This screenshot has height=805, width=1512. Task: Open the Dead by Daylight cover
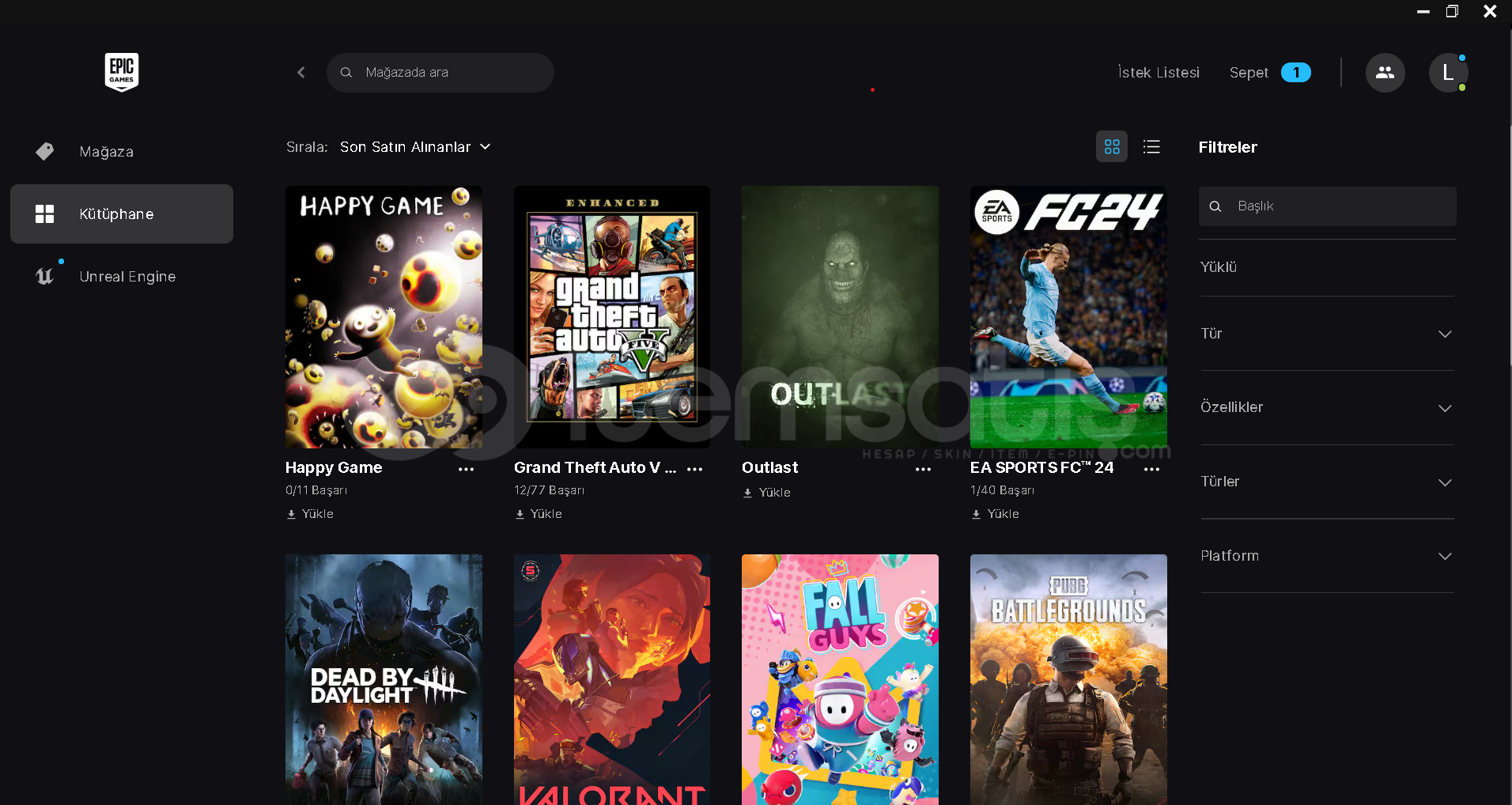click(x=384, y=679)
